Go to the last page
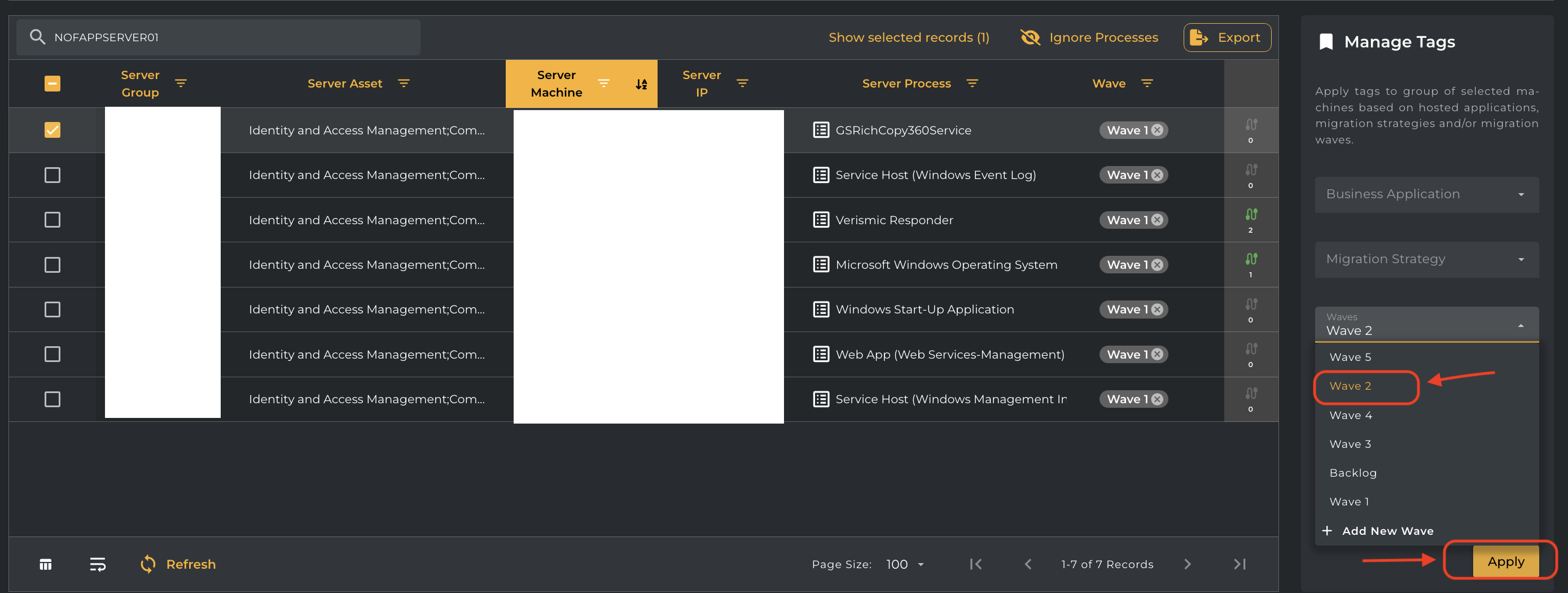Image resolution: width=1568 pixels, height=593 pixels. (1240, 564)
